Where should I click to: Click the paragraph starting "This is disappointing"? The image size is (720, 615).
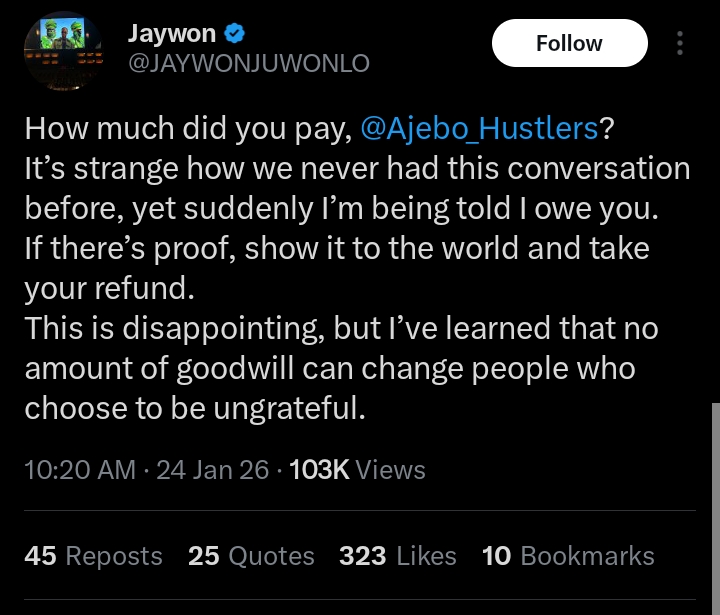(342, 328)
